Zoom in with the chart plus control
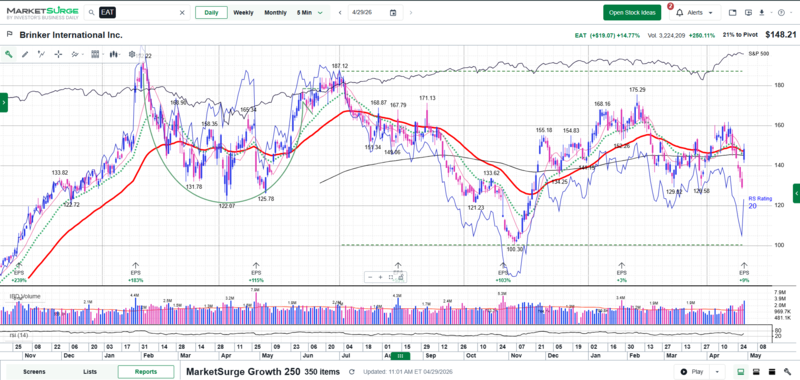Viewport: 800px width, 380px height. [381, 277]
